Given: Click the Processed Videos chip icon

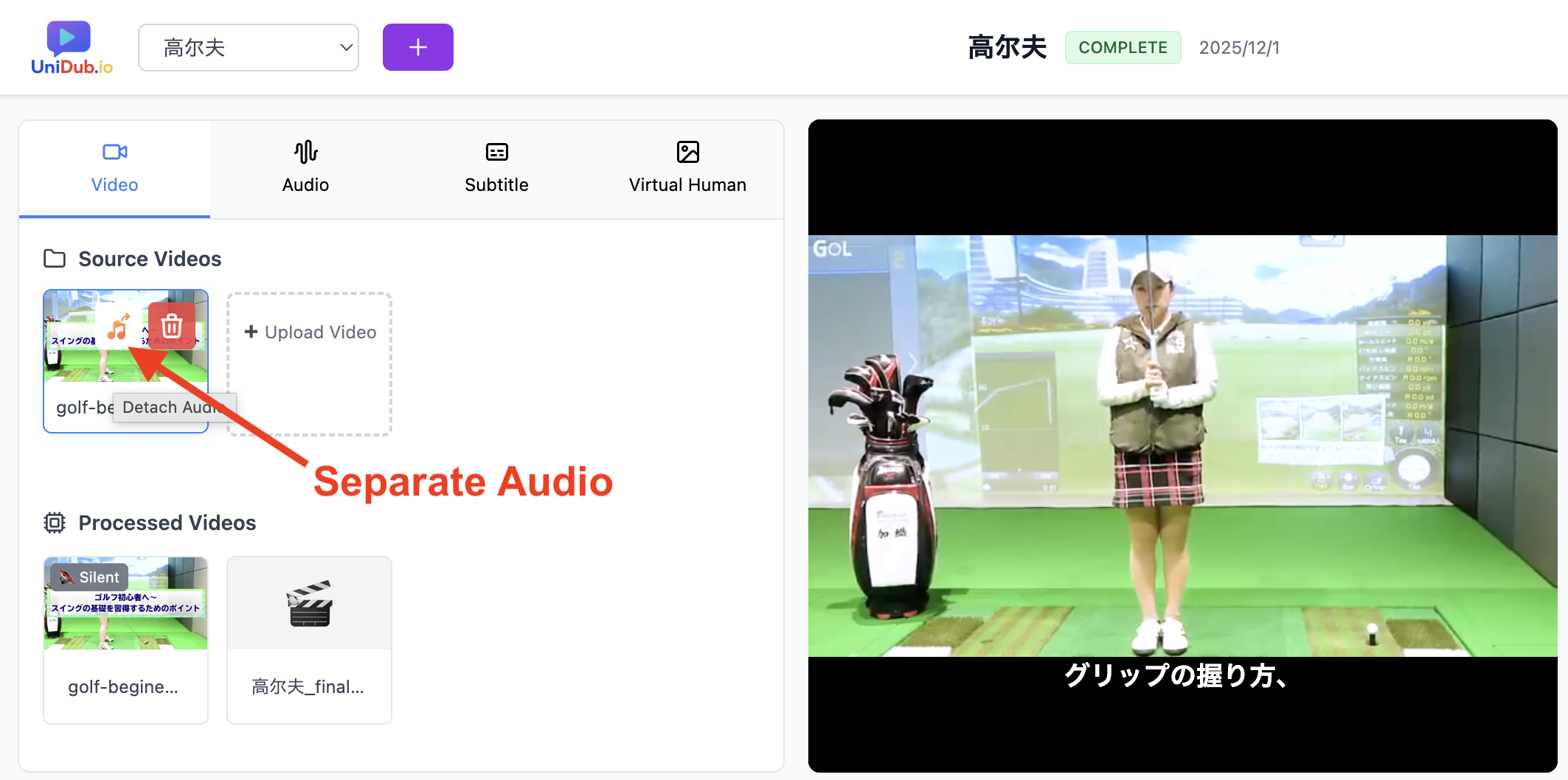Looking at the screenshot, I should 55,522.
